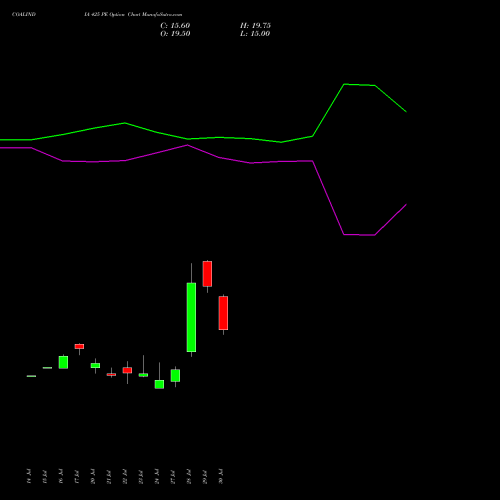The width and height of the screenshot is (500, 500).
Task: Click the high value H: 19.75
Action: tap(255, 26)
